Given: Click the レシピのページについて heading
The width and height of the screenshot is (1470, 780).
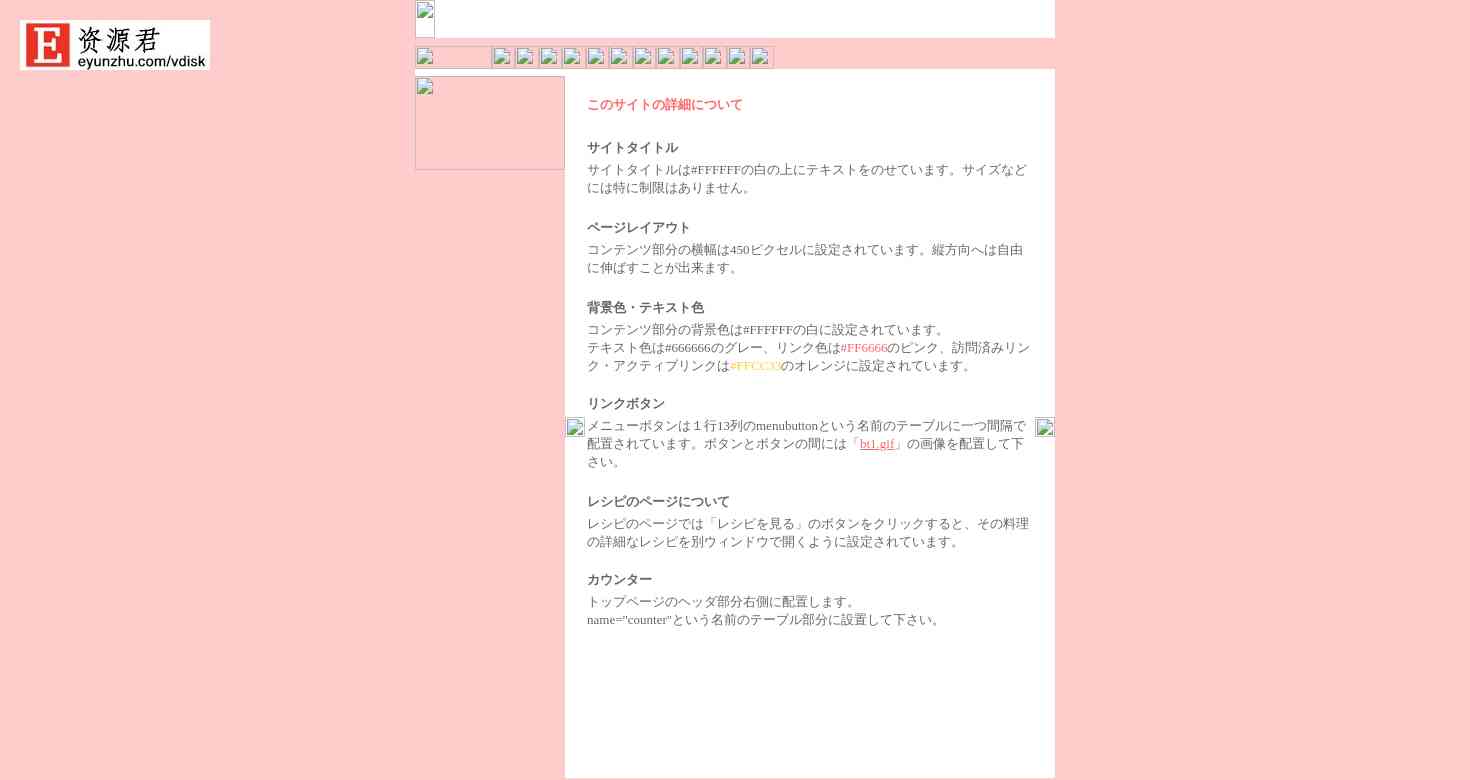Looking at the screenshot, I should click(x=658, y=502).
